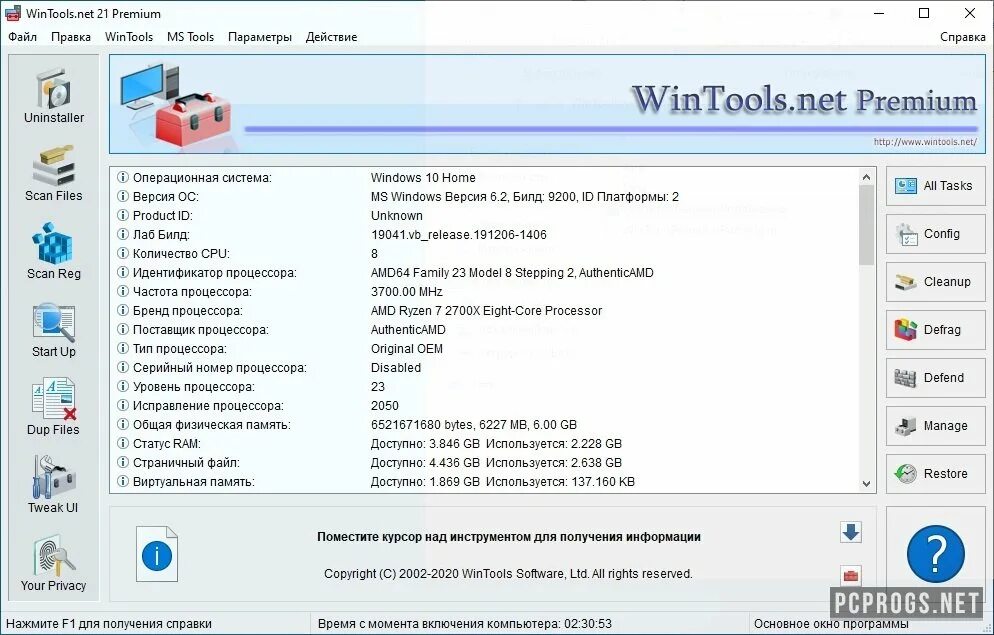
Task: Open the Your Privacy tool
Action: click(x=54, y=564)
